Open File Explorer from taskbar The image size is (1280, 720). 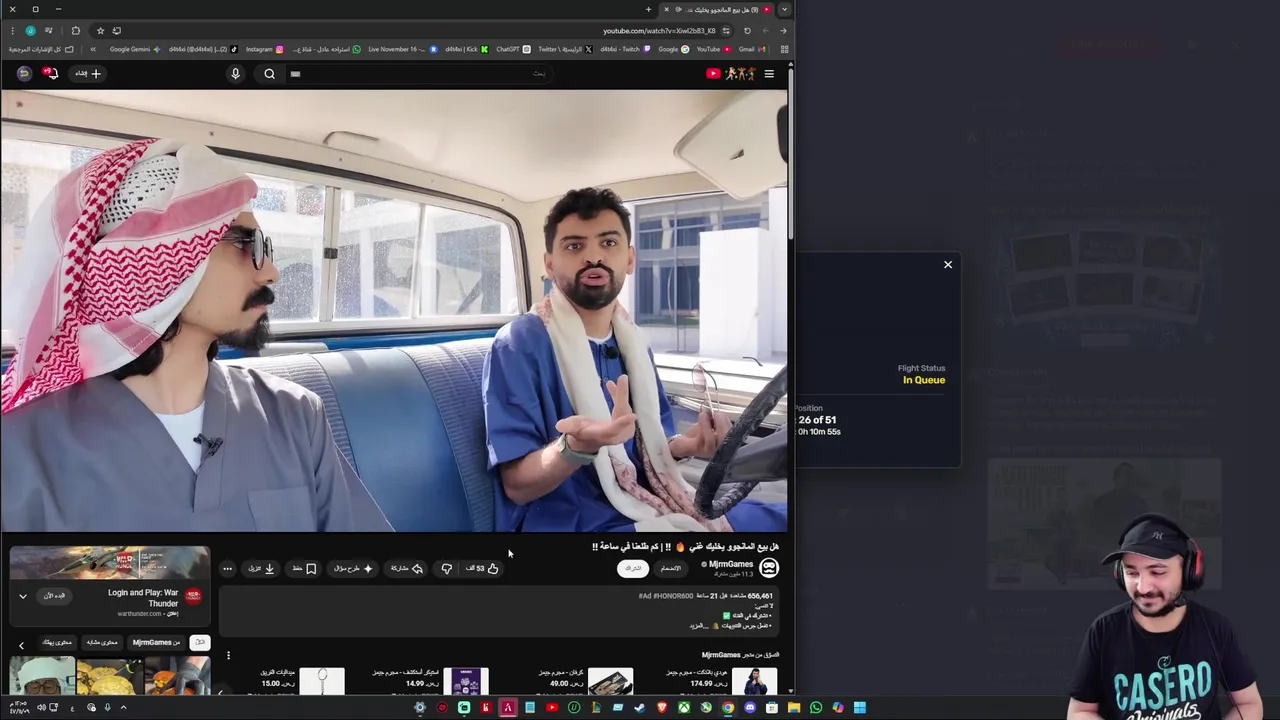coord(794,708)
